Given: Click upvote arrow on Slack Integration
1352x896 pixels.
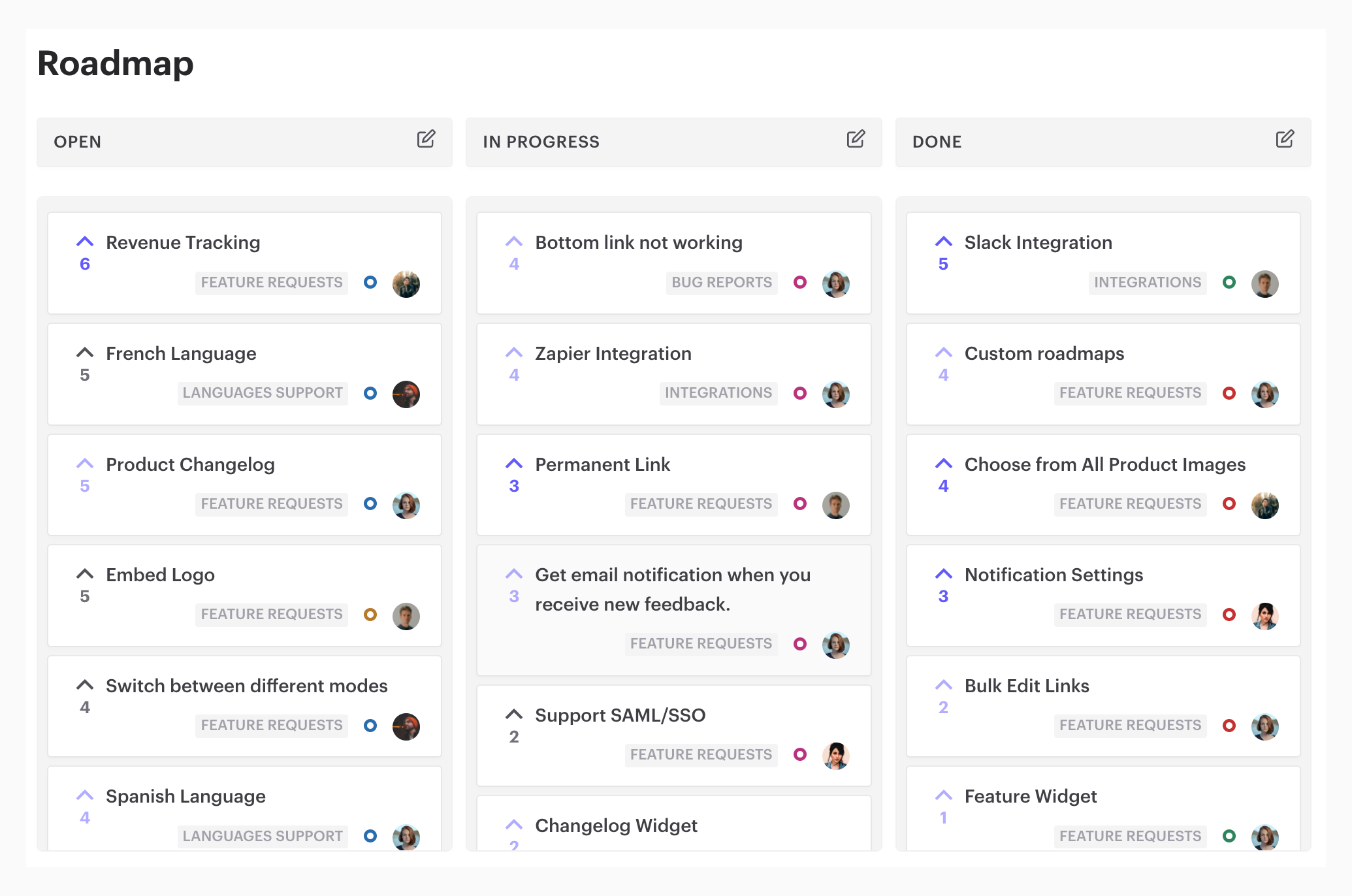Looking at the screenshot, I should 943,241.
